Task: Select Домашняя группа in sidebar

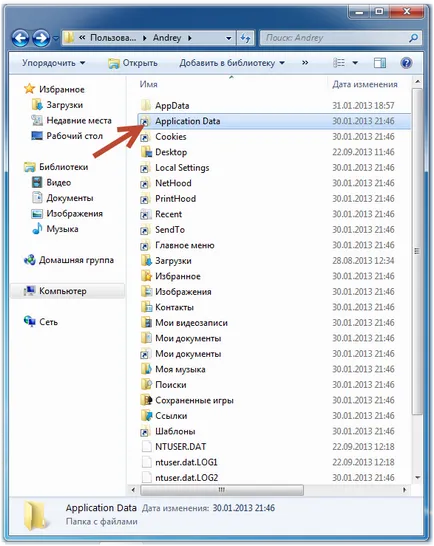Action: (76, 260)
